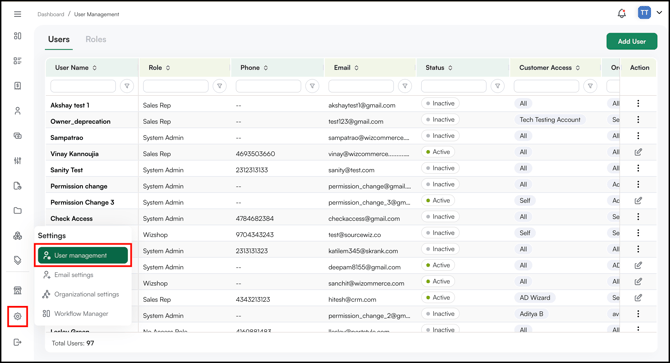Open the storefront icon in sidebar
This screenshot has height=363, width=670.
point(18,290)
